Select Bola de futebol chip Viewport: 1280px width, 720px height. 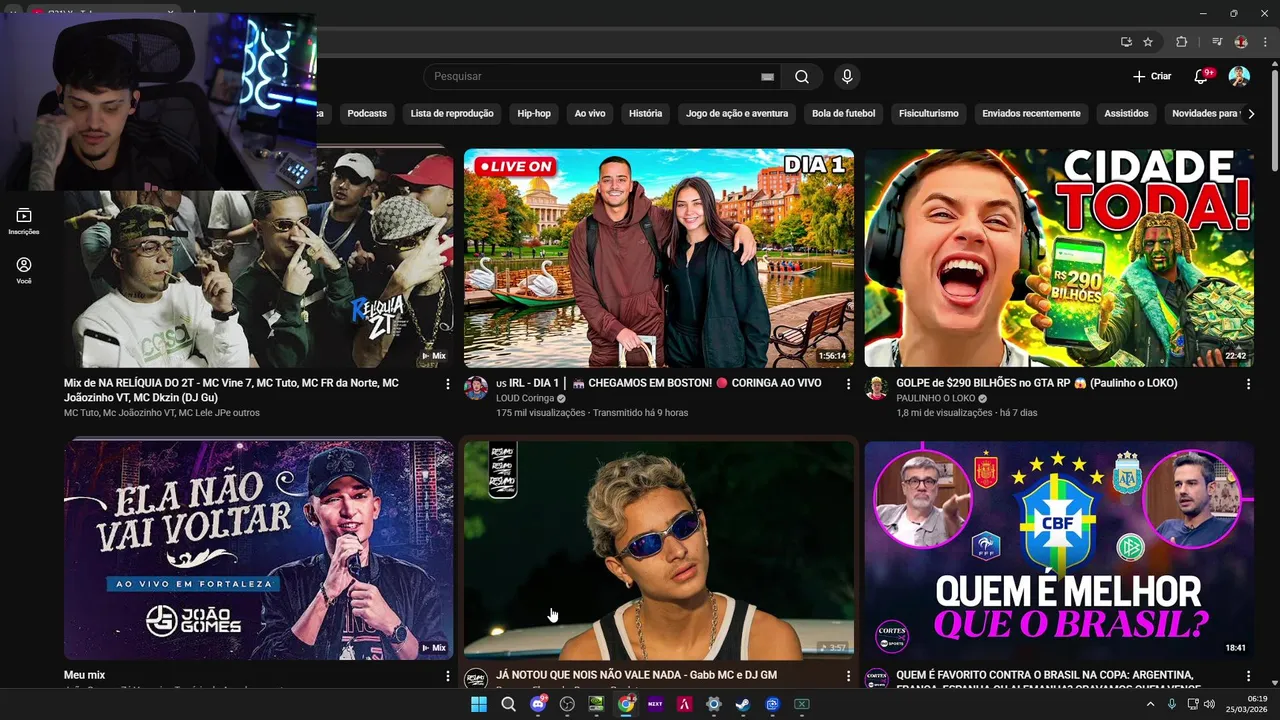pos(843,114)
